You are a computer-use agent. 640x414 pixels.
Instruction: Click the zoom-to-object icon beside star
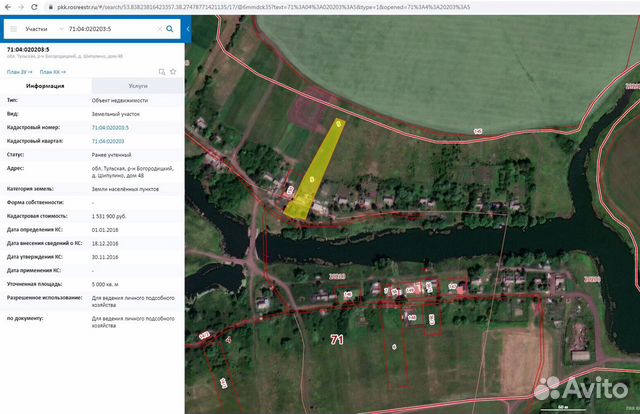pos(163,72)
